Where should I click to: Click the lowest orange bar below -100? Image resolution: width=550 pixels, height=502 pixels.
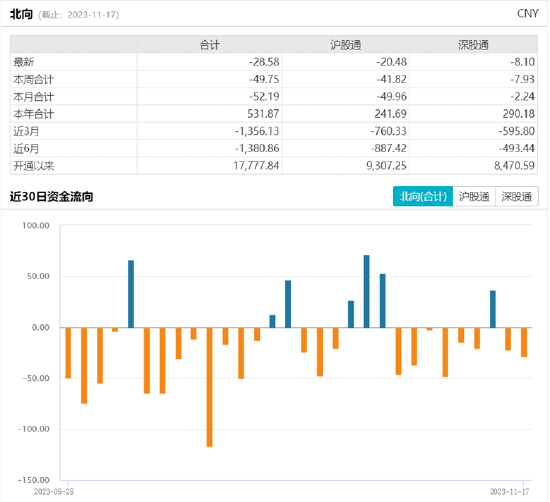(209, 387)
